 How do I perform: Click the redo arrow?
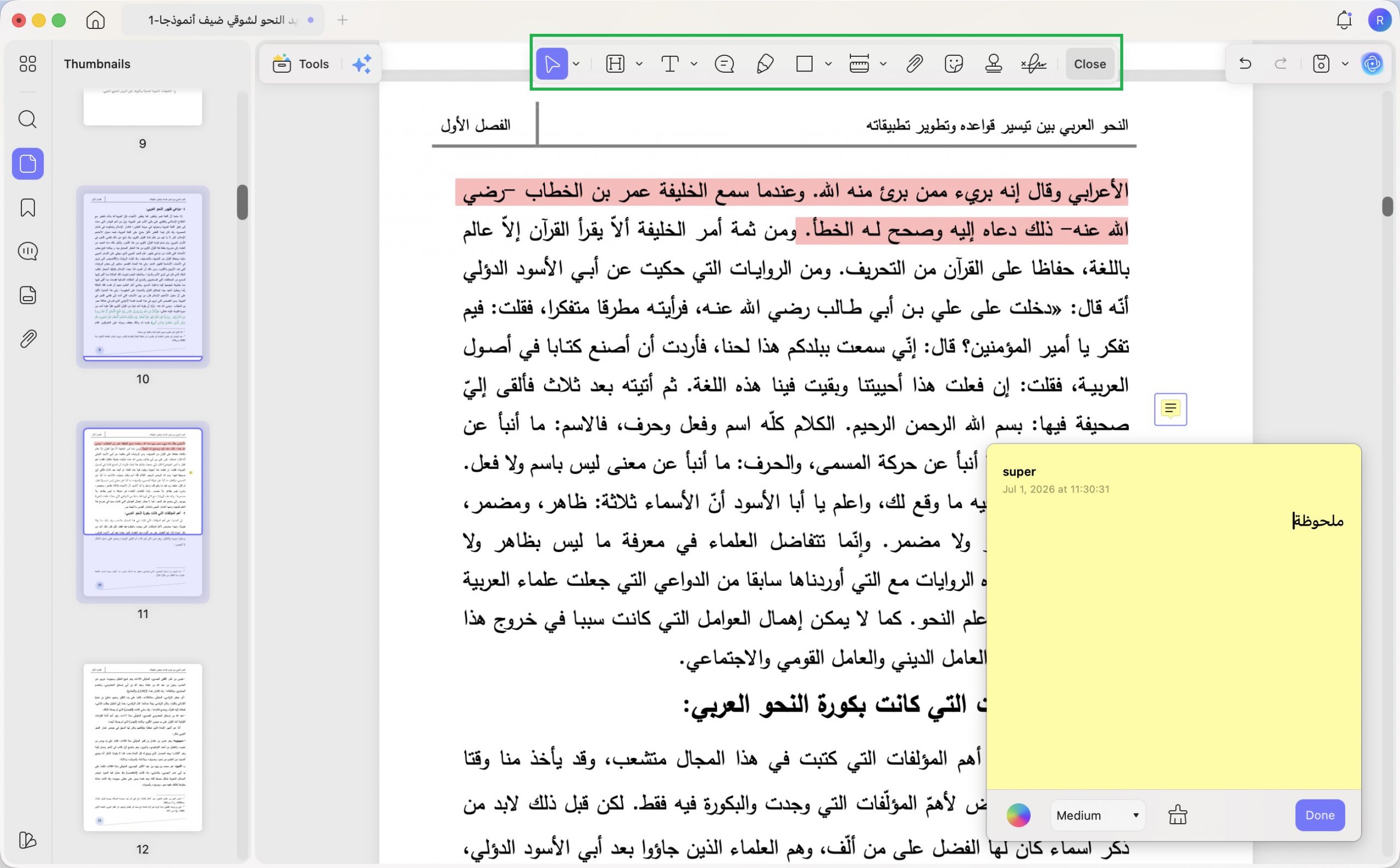1281,64
